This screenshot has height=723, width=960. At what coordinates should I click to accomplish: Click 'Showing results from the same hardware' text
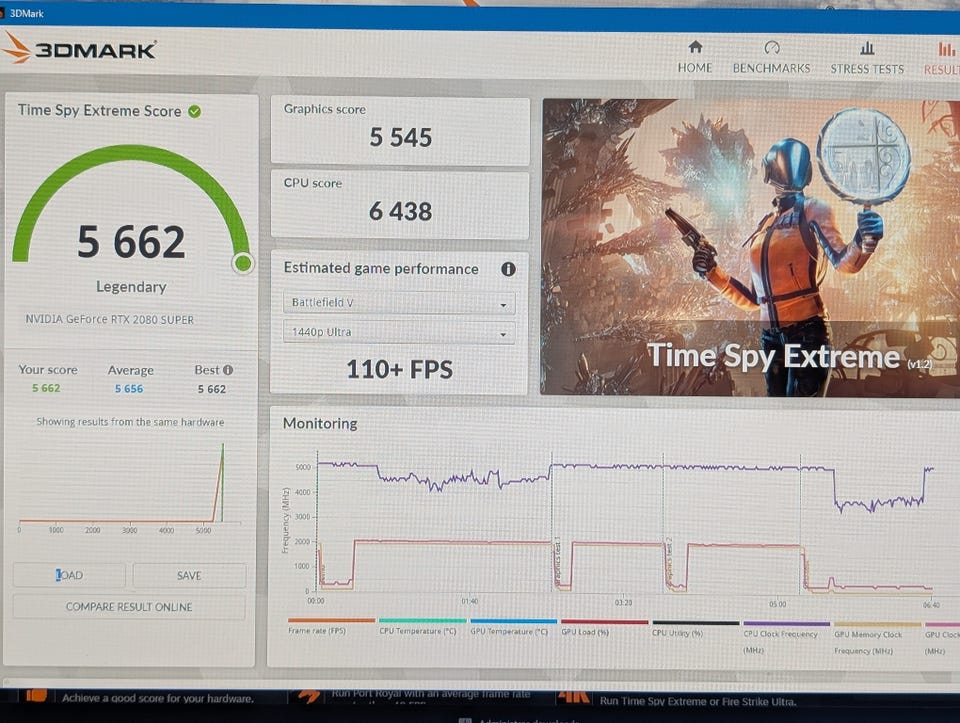(130, 422)
